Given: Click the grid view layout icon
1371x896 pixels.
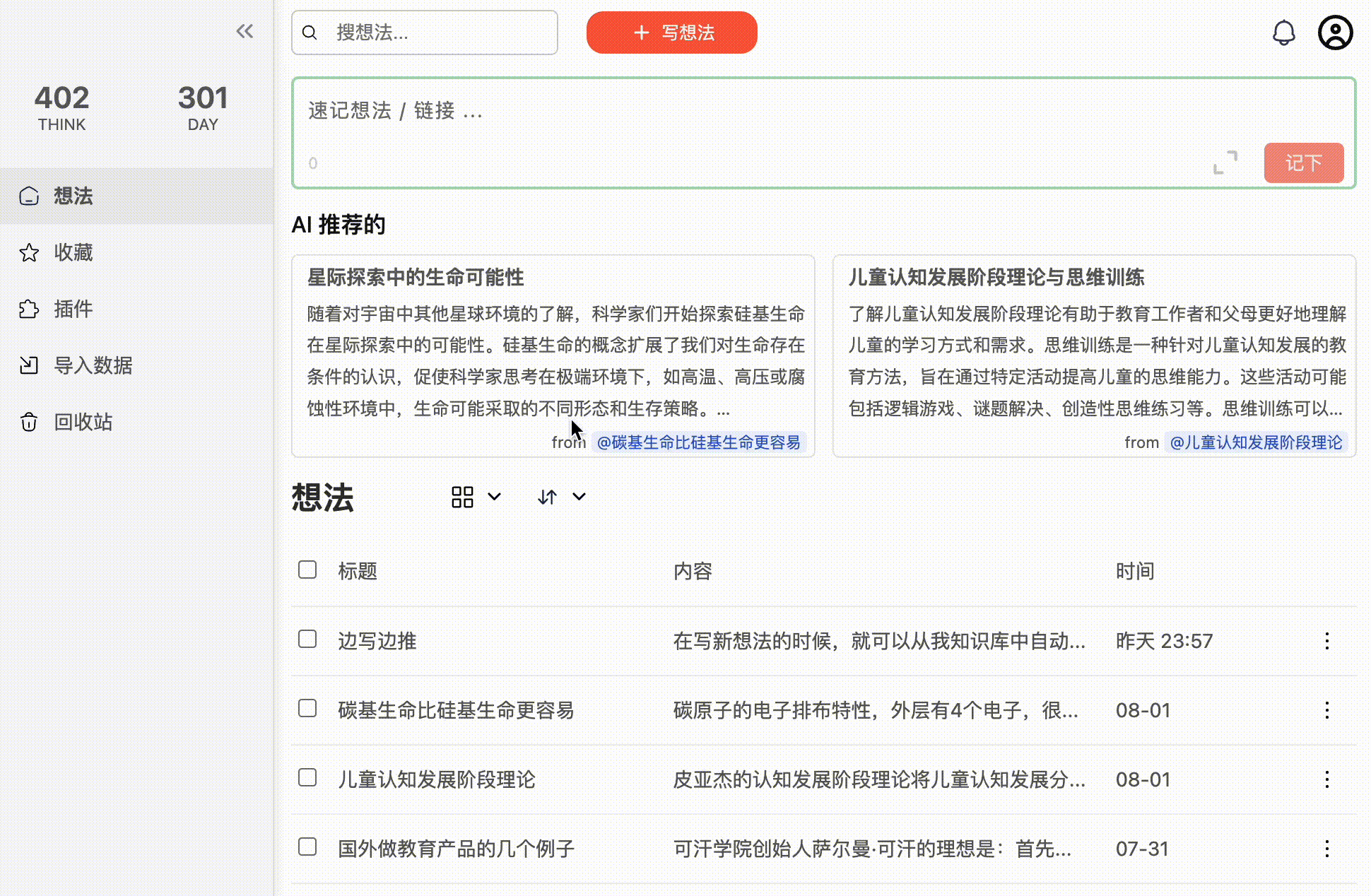Looking at the screenshot, I should click(462, 497).
